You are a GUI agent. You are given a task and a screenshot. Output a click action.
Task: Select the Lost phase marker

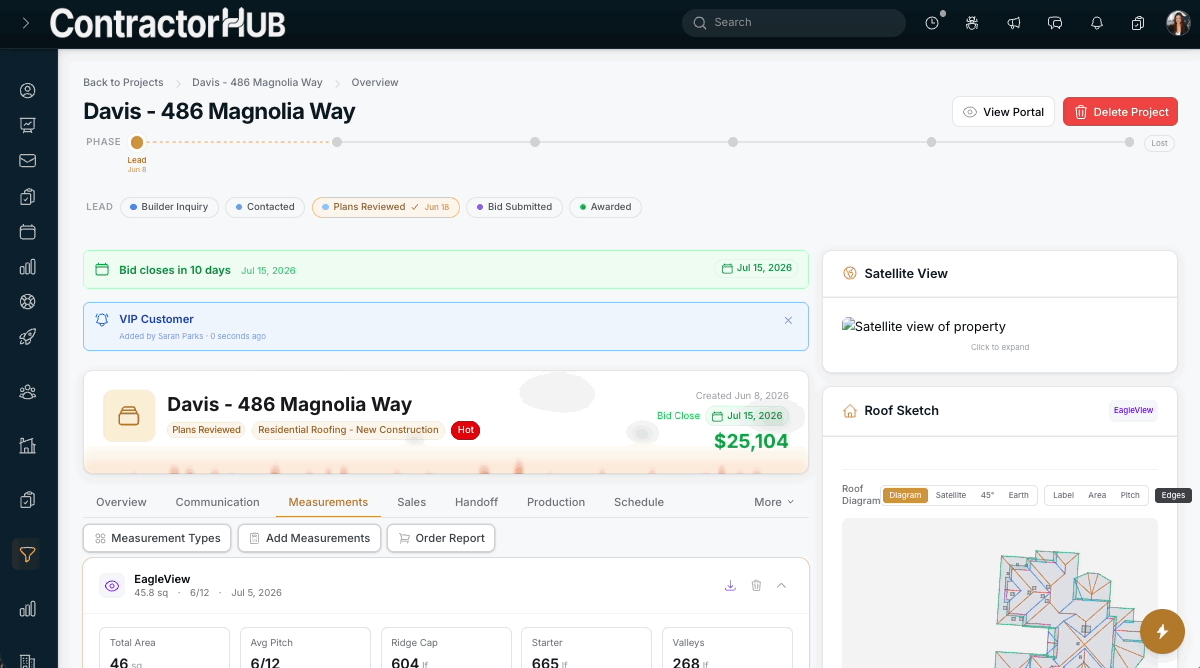pyautogui.click(x=1159, y=143)
